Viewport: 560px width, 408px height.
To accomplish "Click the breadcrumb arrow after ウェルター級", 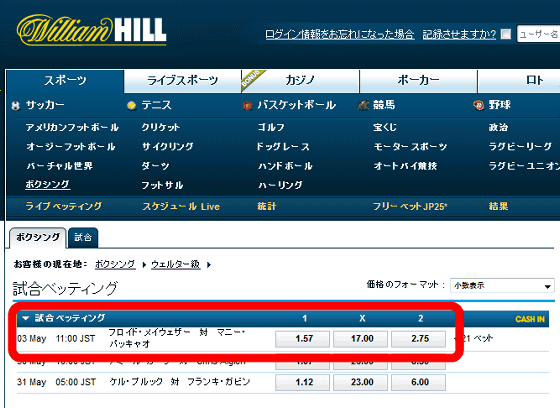I will (209, 265).
